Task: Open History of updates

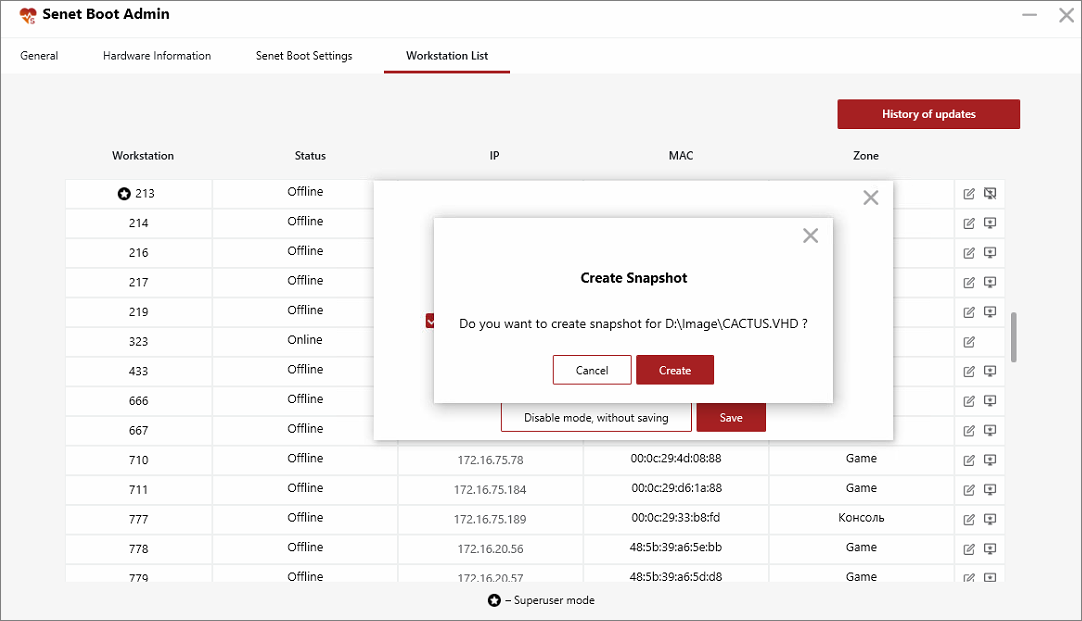Action: pos(928,113)
